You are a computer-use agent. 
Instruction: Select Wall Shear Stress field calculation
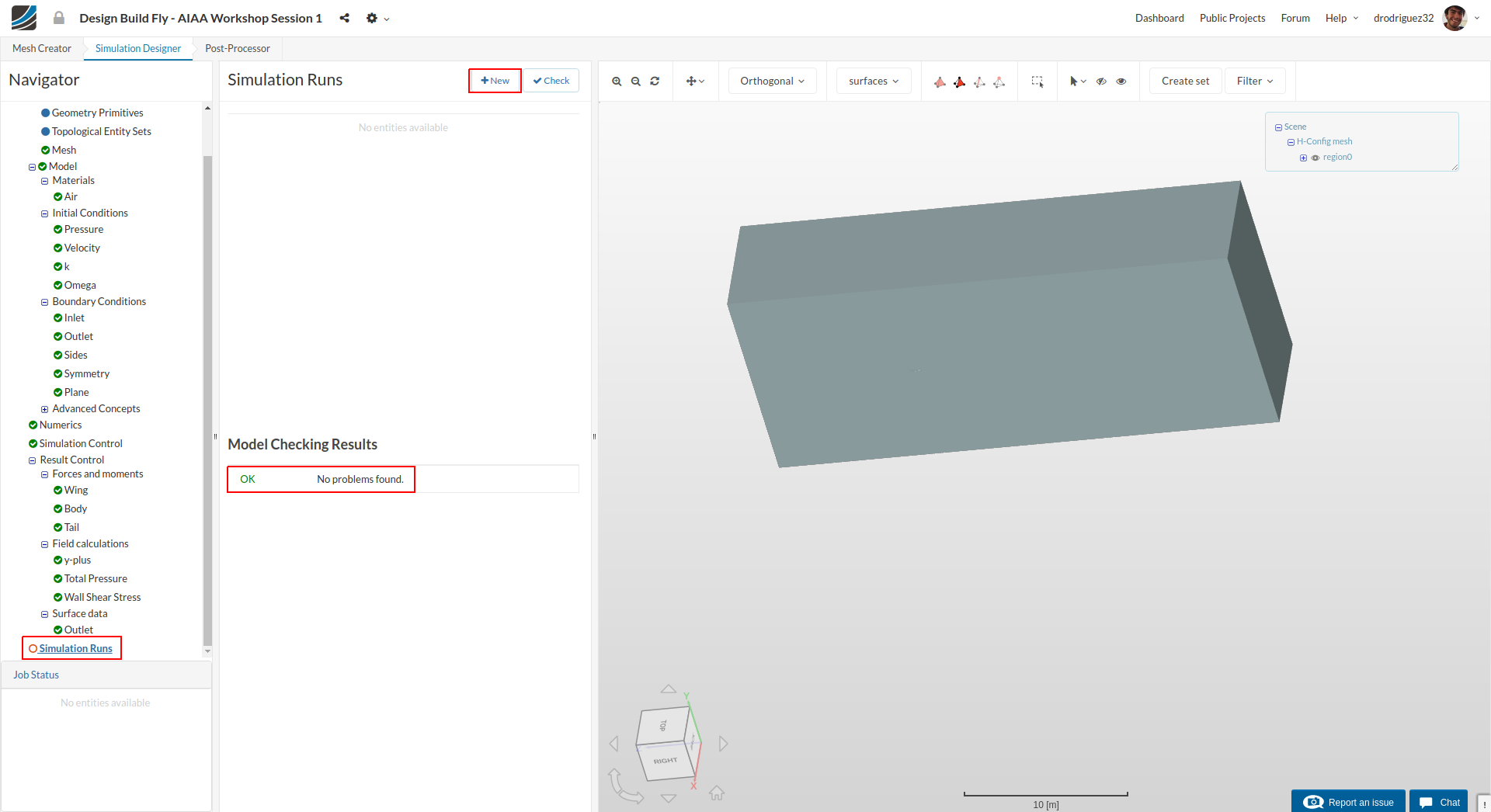click(x=103, y=598)
